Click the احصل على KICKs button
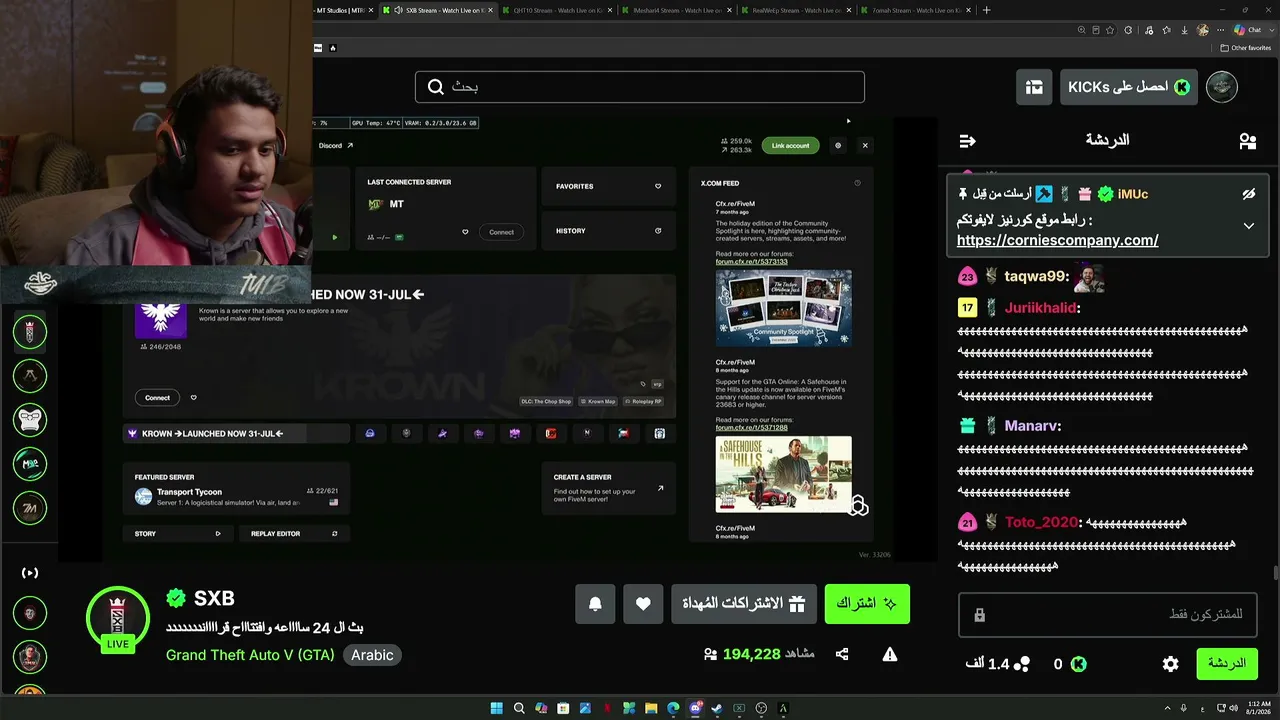The height and width of the screenshot is (720, 1280). click(1129, 87)
